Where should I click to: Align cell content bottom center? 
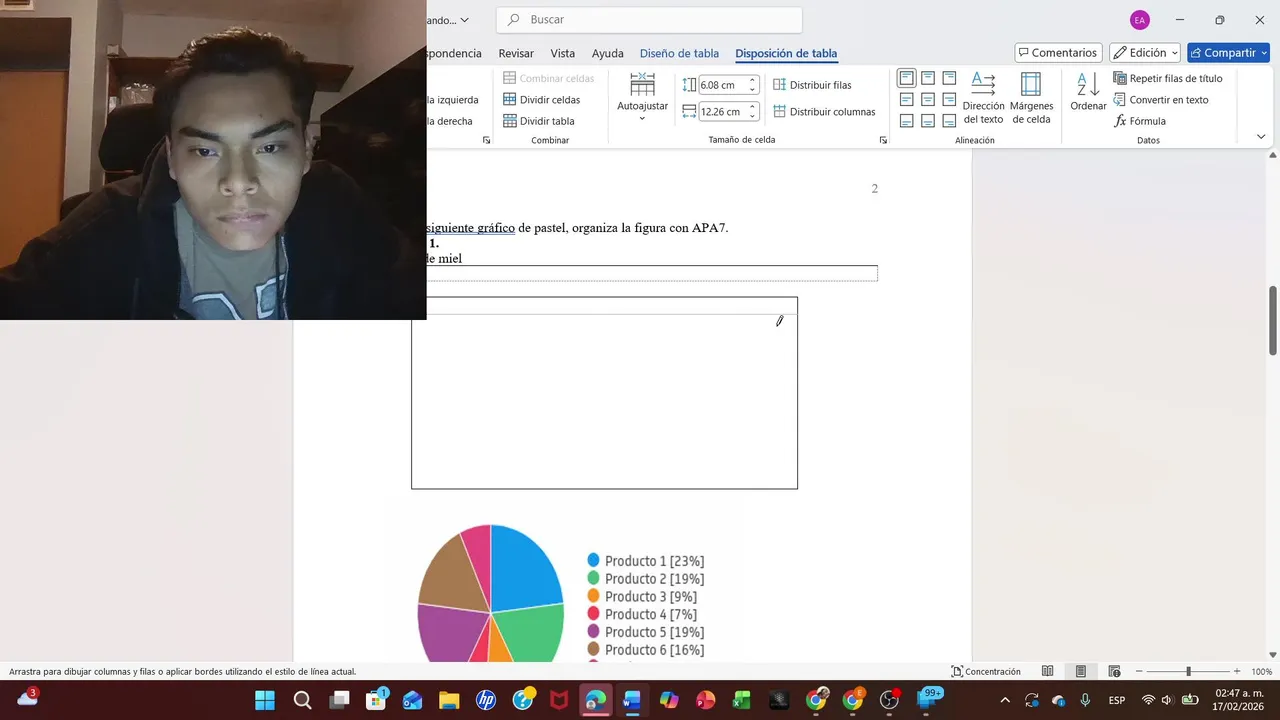click(928, 121)
